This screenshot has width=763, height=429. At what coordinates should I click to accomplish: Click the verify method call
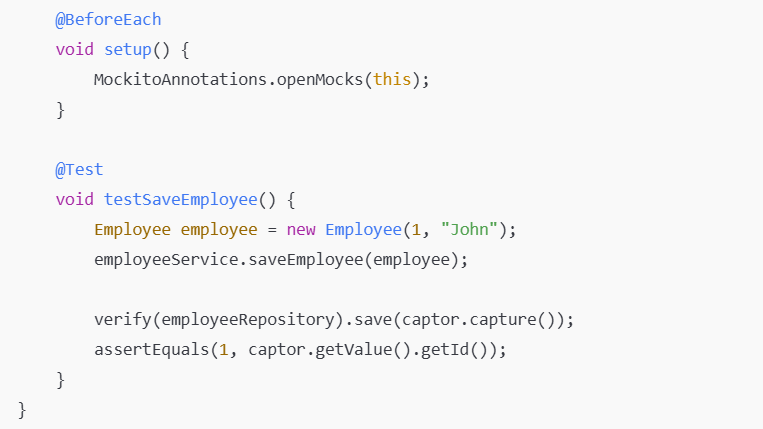click(122, 320)
